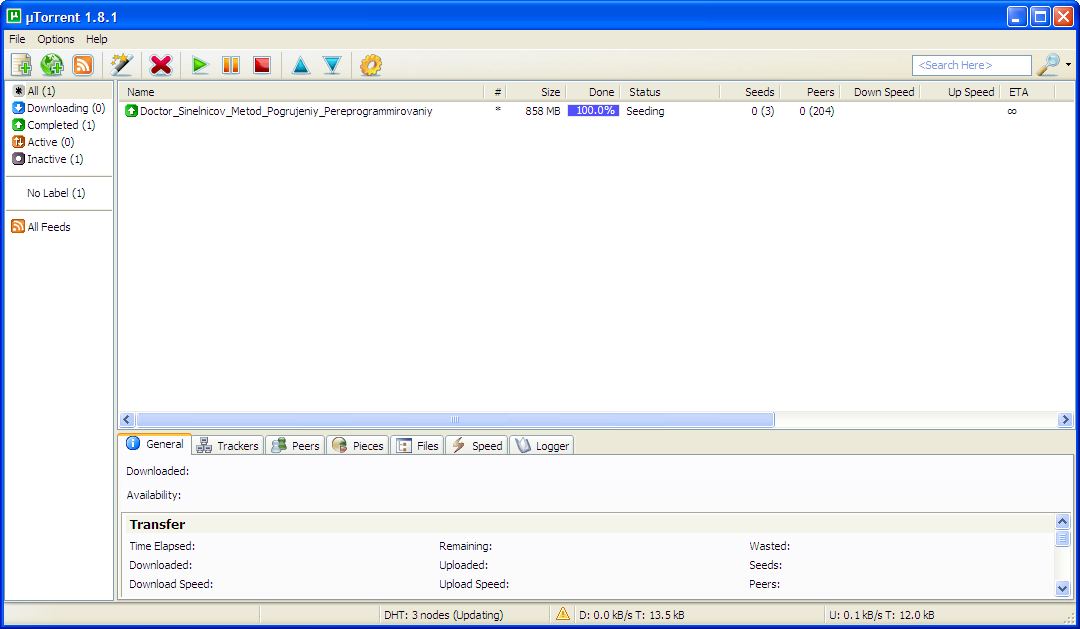Click details pane scroll down arrow
The height and width of the screenshot is (629, 1080).
[1062, 588]
